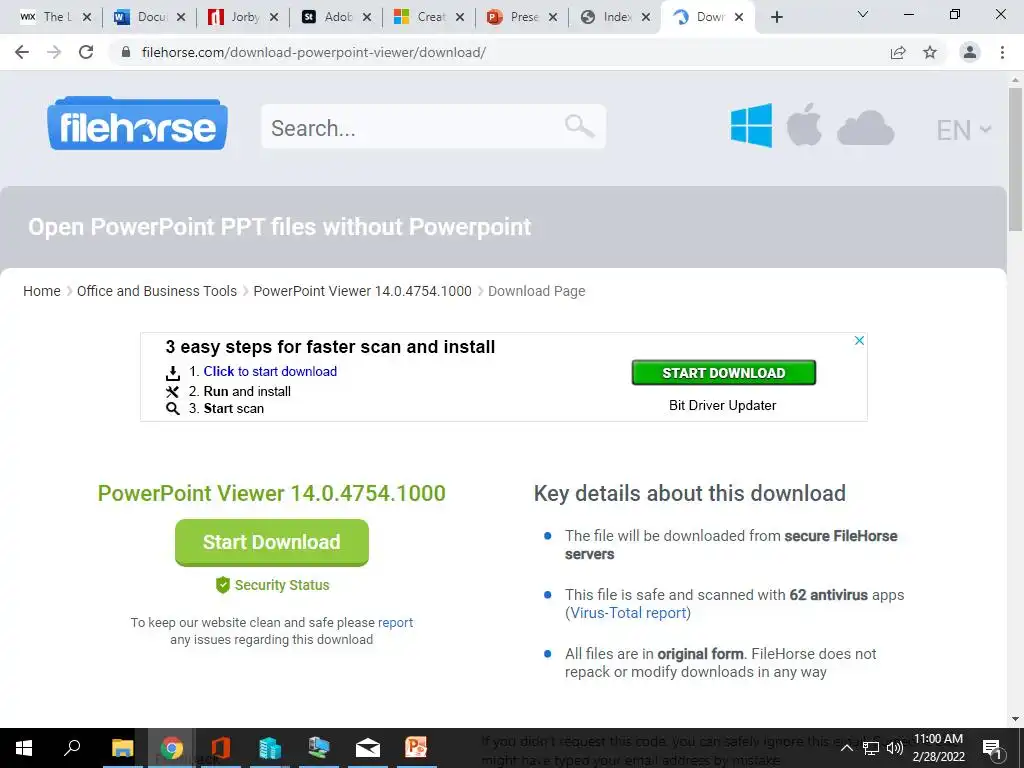
Task: Switch to the Index tab
Action: 606,17
